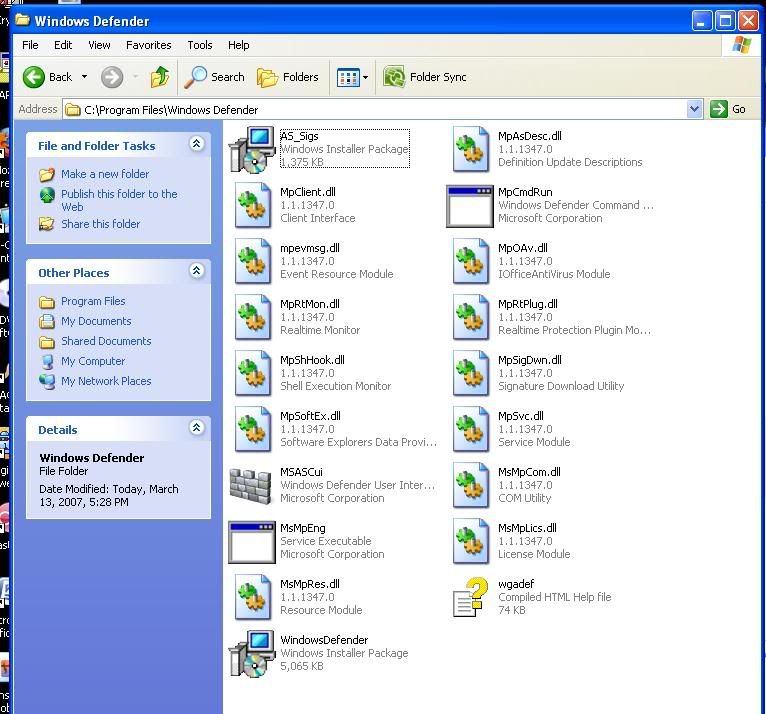
Task: Open the Back history dropdown arrow
Action: (85, 77)
